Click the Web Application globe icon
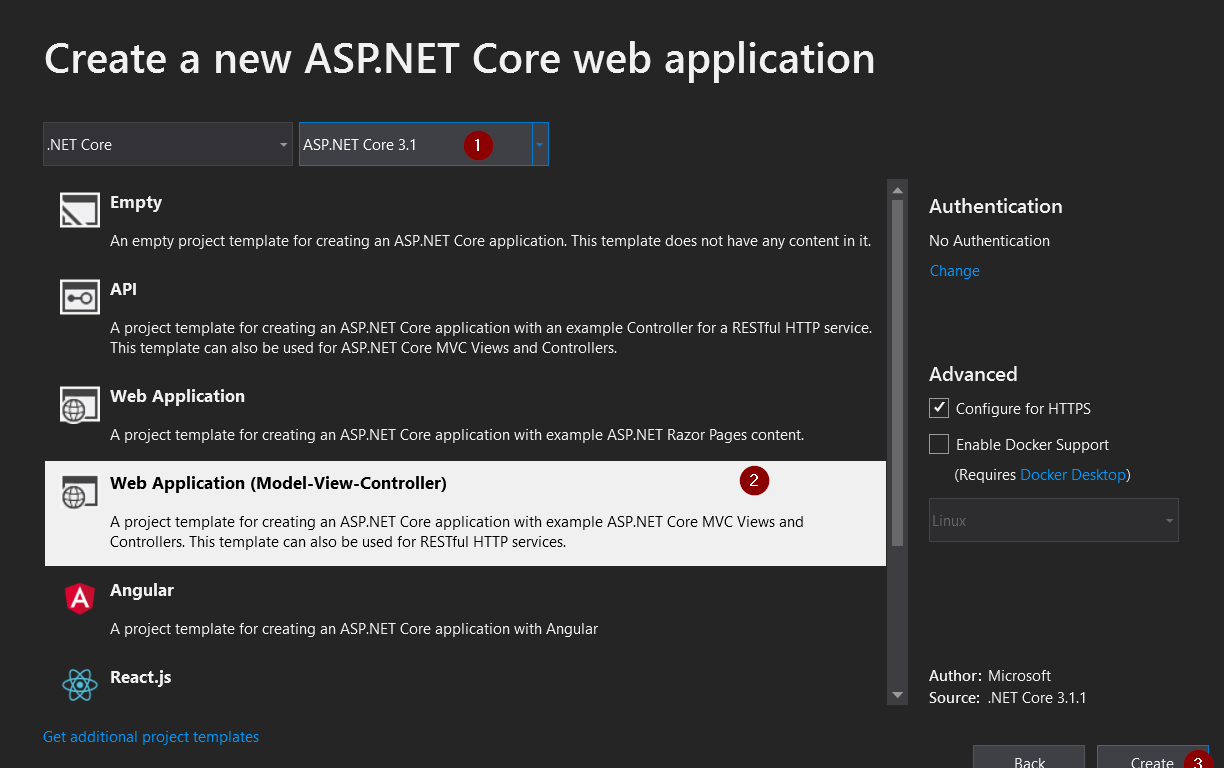Screen dimensions: 1224x768 [80, 405]
